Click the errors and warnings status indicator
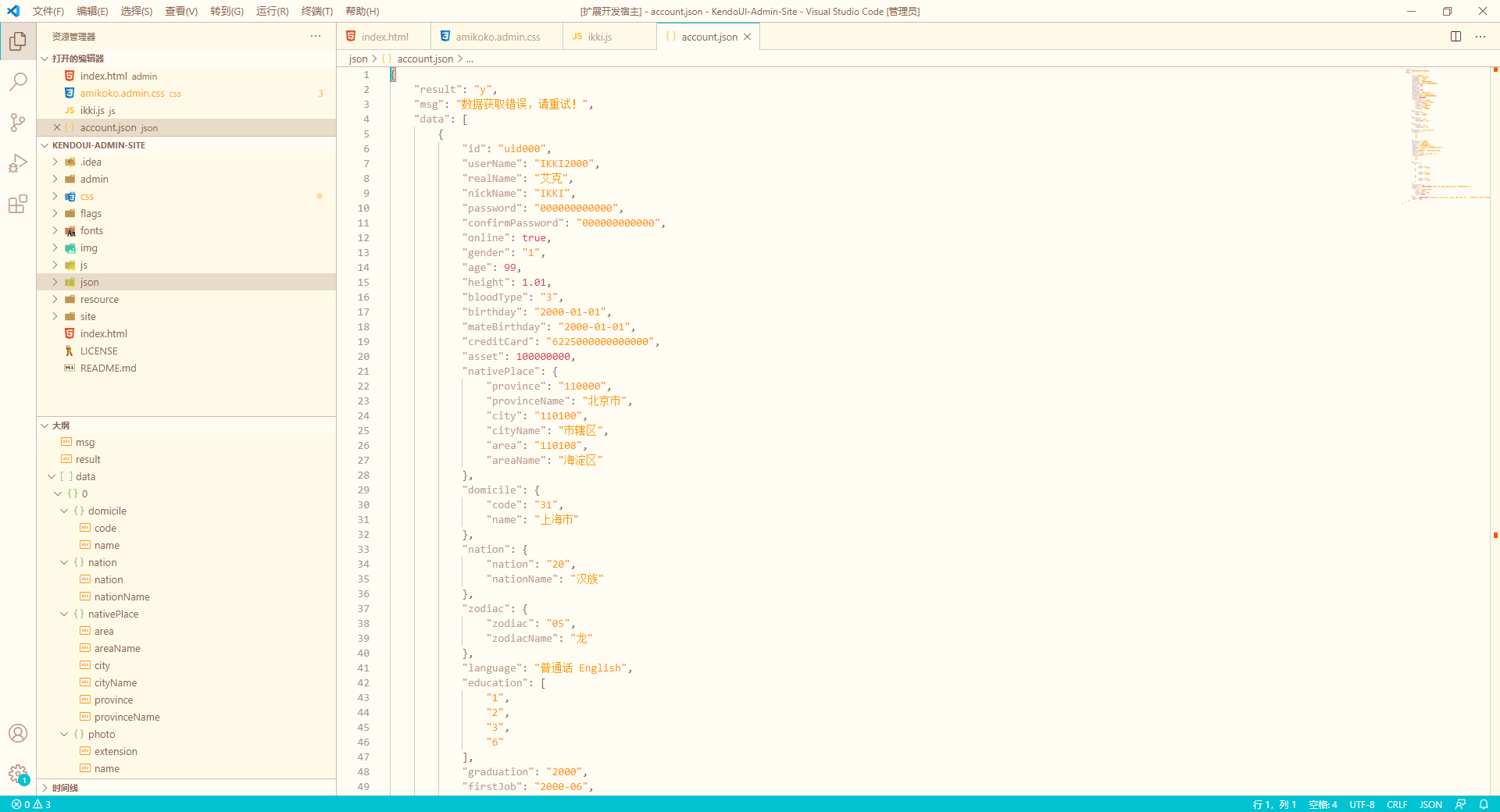This screenshot has height=812, width=1500. click(31, 804)
